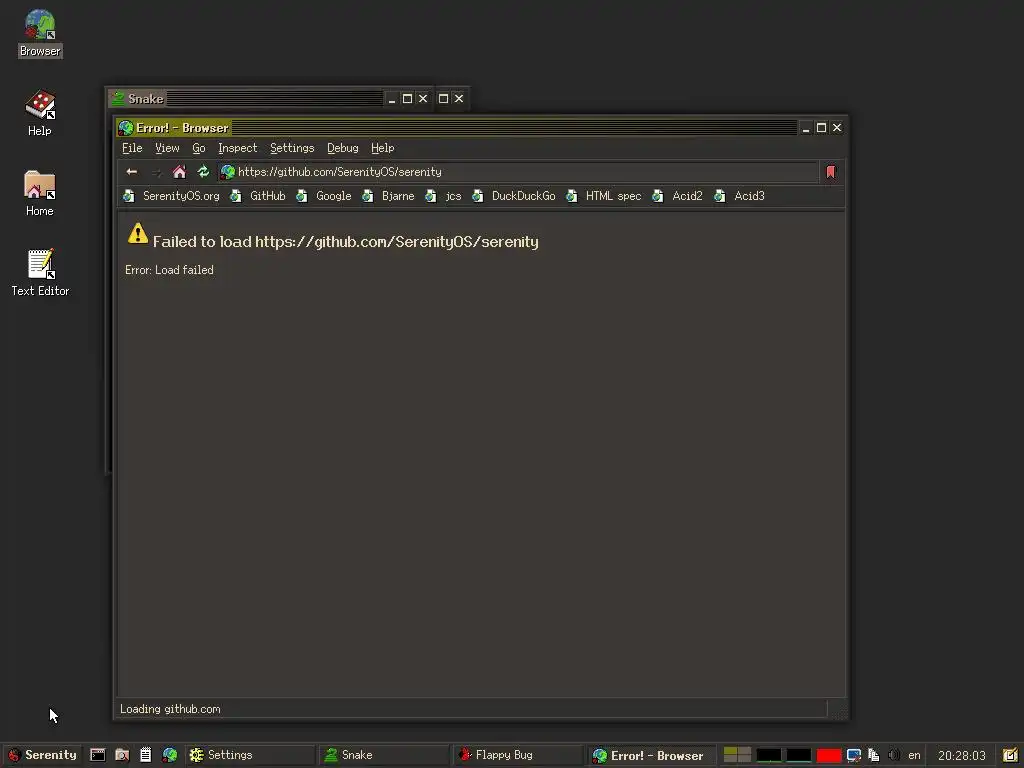This screenshot has width=1024, height=768.
Task: Open the SerenityOS.org bookmark
Action: tap(171, 196)
